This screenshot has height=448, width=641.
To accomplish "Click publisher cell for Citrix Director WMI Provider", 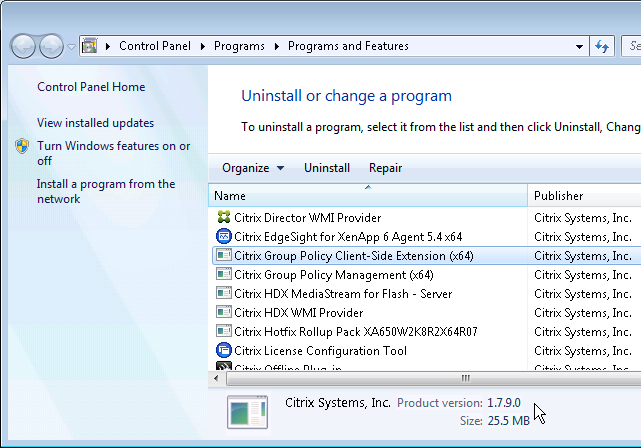I will pos(583,218).
